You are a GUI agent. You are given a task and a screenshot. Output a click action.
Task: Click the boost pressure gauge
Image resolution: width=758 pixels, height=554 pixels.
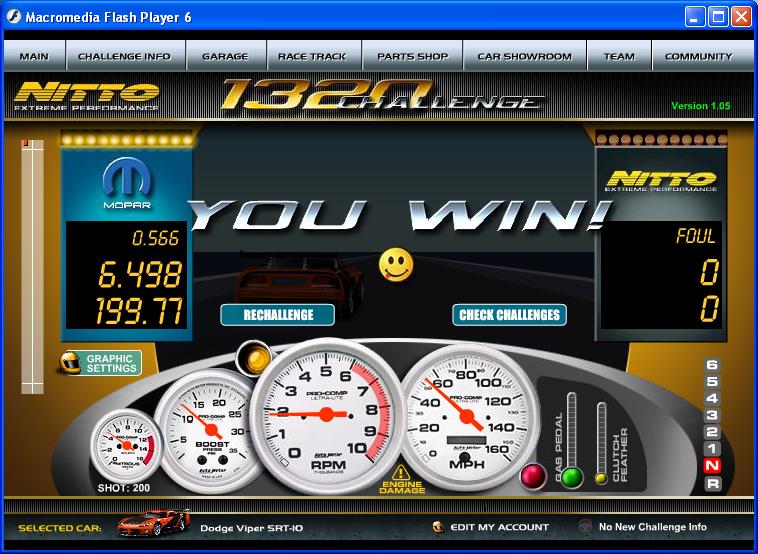pyautogui.click(x=209, y=430)
